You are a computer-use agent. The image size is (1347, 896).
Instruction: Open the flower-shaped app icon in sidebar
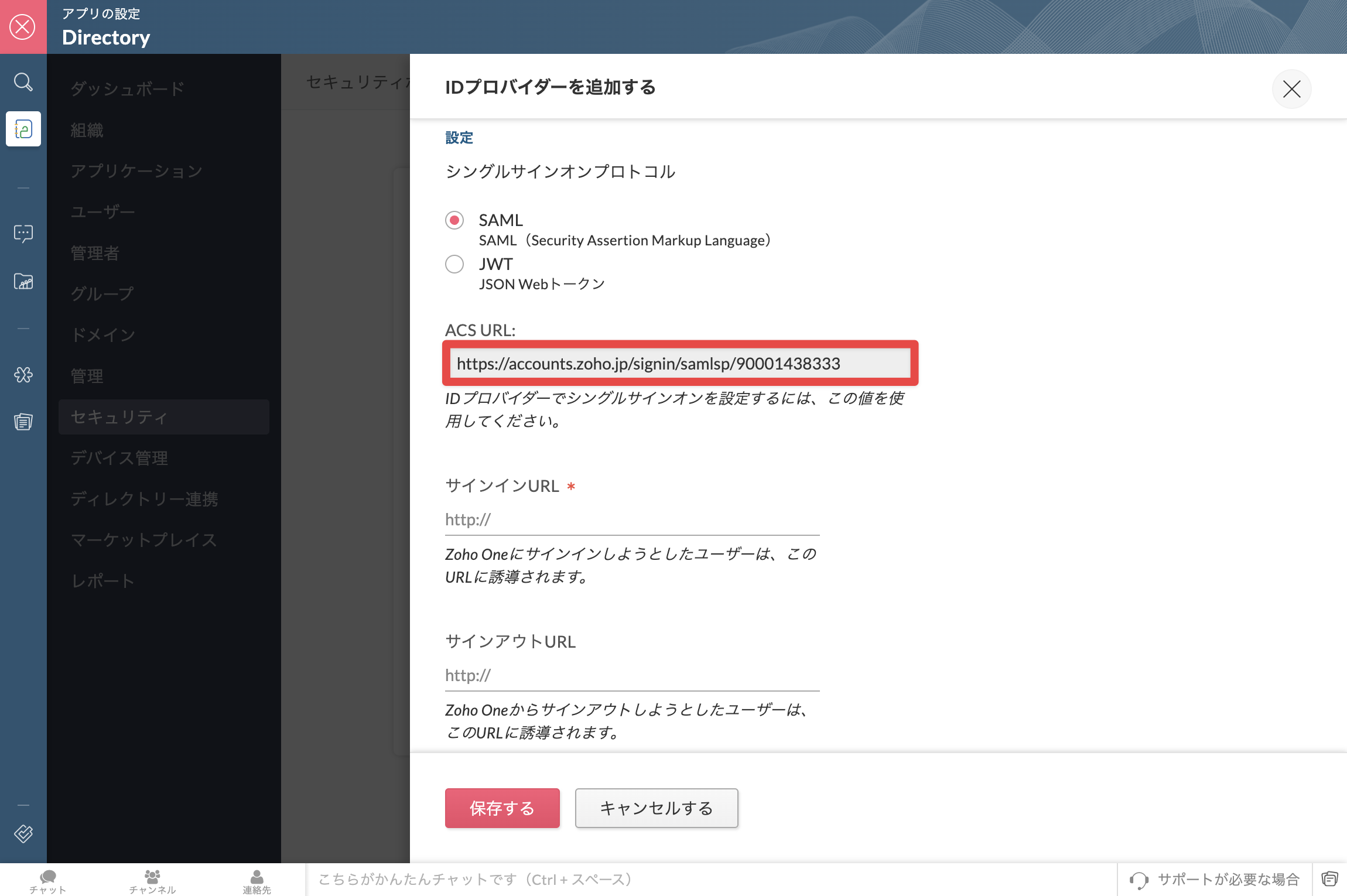(23, 375)
